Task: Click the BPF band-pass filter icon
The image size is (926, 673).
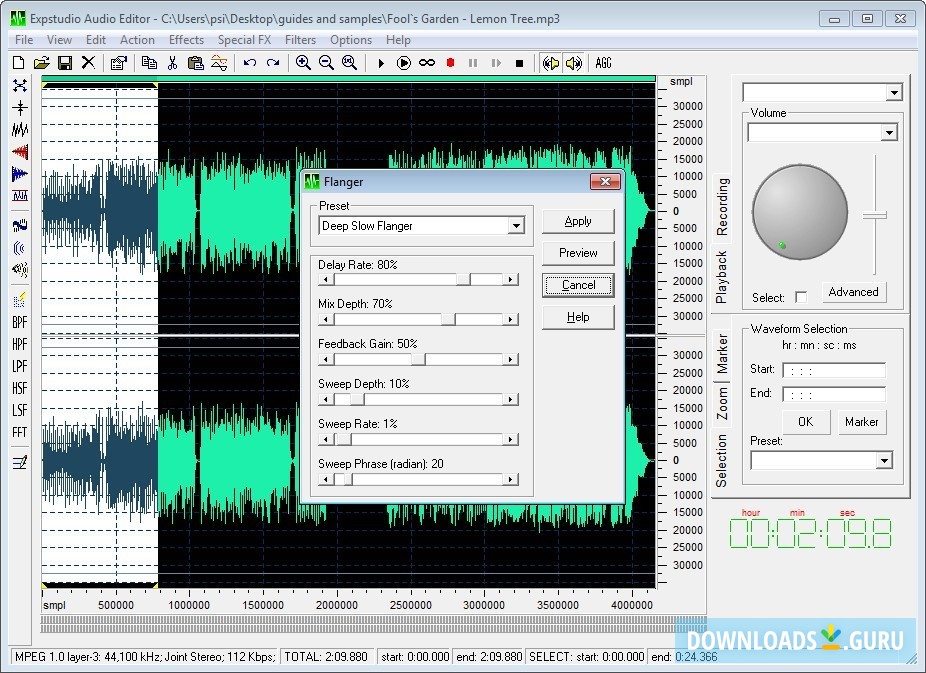Action: tap(19, 322)
